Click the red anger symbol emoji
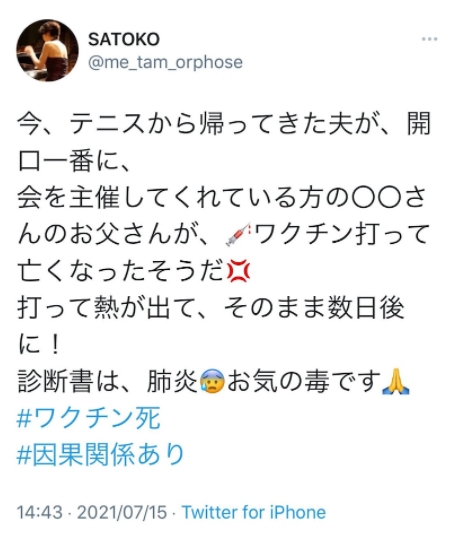This screenshot has height=539, width=463. [x=239, y=271]
